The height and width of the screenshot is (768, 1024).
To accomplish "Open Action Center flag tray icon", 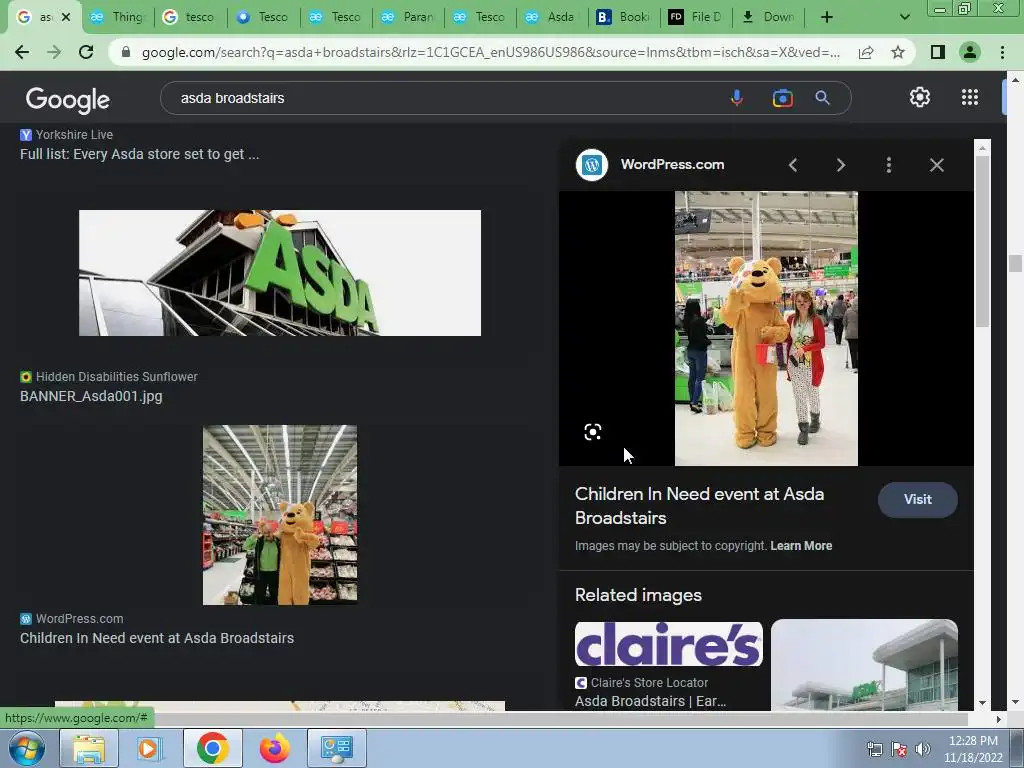I will 899,749.
